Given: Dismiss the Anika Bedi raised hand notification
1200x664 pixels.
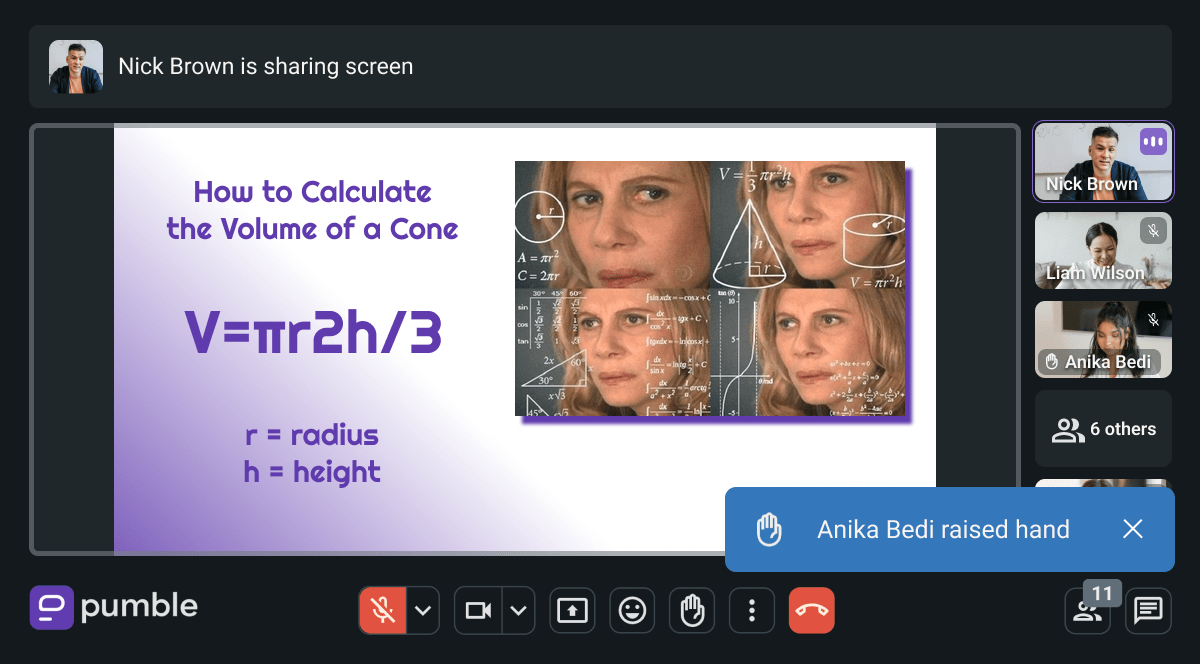Looking at the screenshot, I should click(x=1132, y=529).
